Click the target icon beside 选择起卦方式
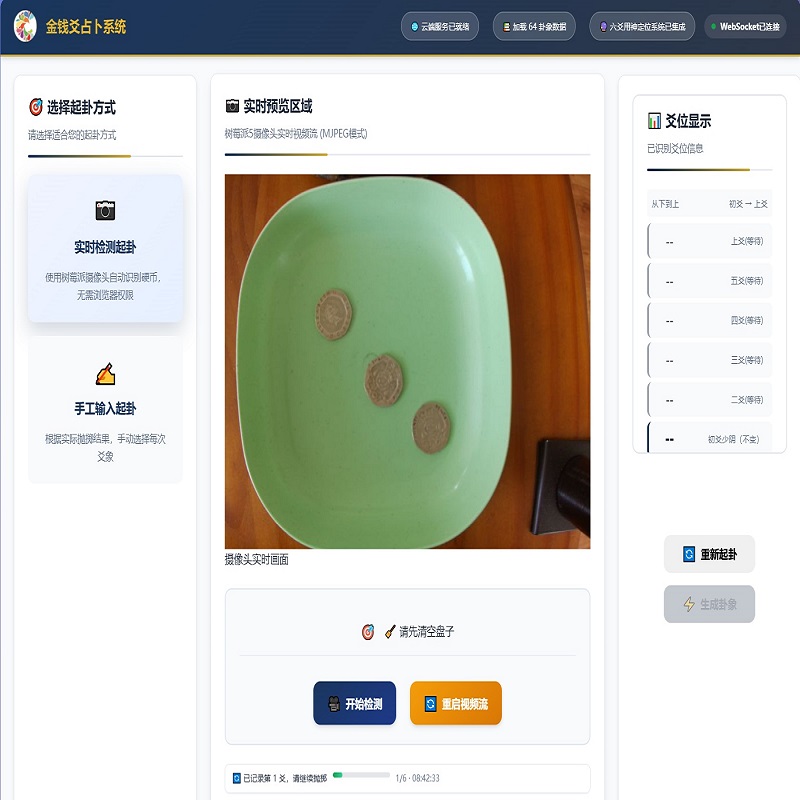Image resolution: width=800 pixels, height=800 pixels. click(36, 107)
